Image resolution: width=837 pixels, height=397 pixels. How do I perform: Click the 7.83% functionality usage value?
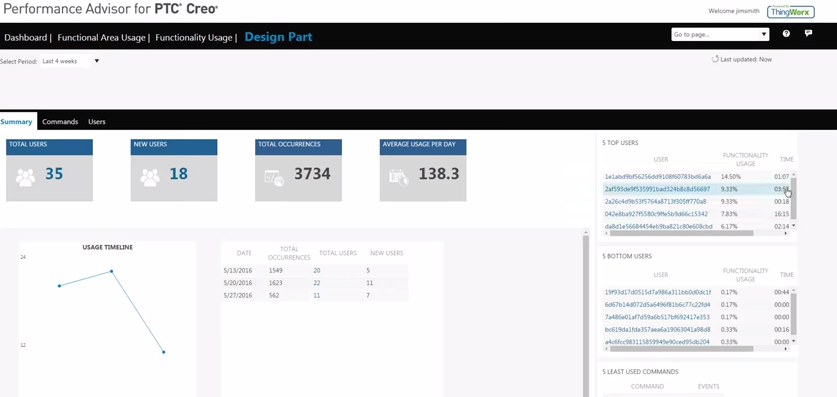coord(729,214)
